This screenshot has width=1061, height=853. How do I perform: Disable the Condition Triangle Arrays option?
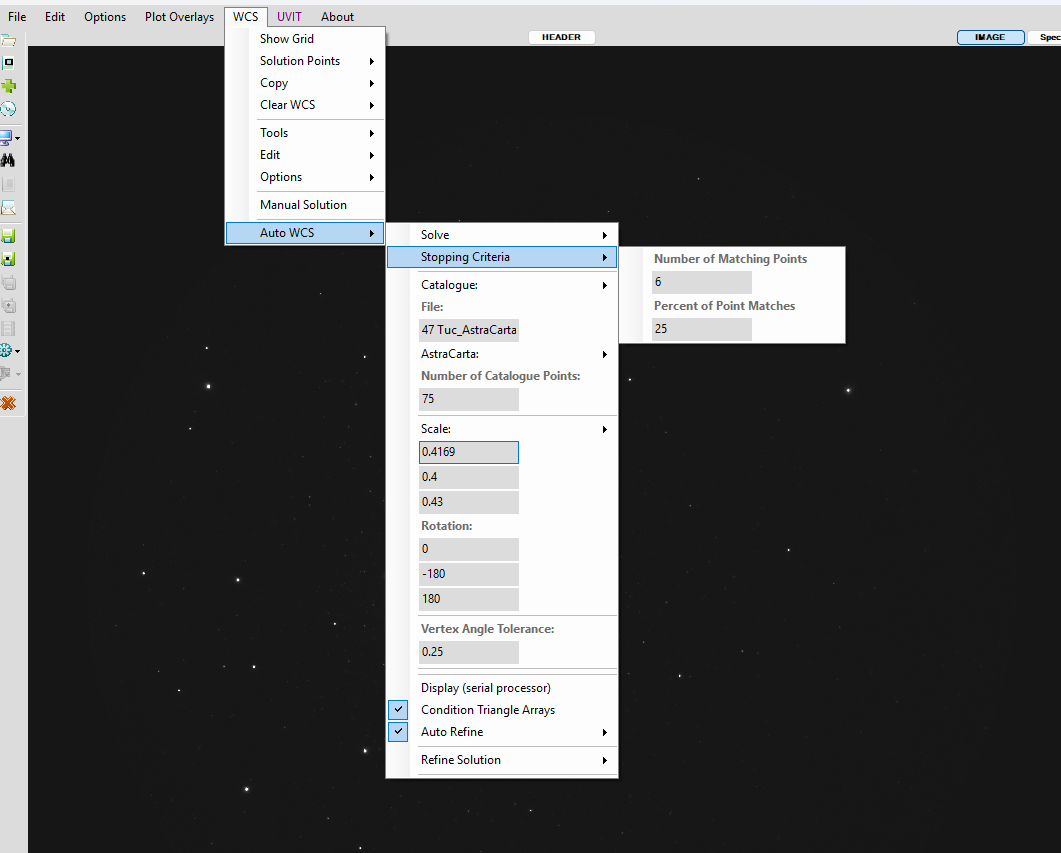(487, 710)
